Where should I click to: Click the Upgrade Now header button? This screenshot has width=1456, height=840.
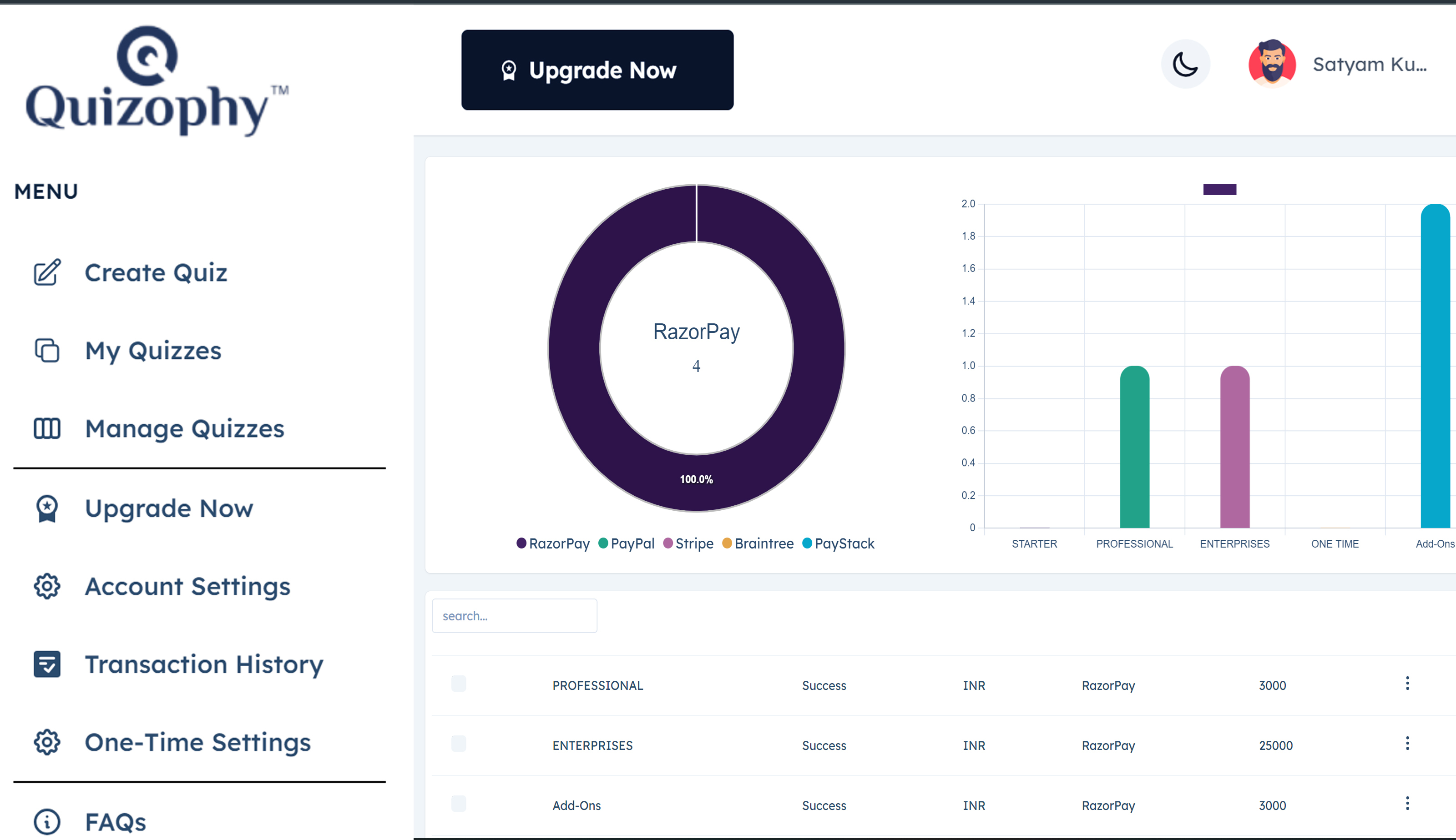click(597, 70)
